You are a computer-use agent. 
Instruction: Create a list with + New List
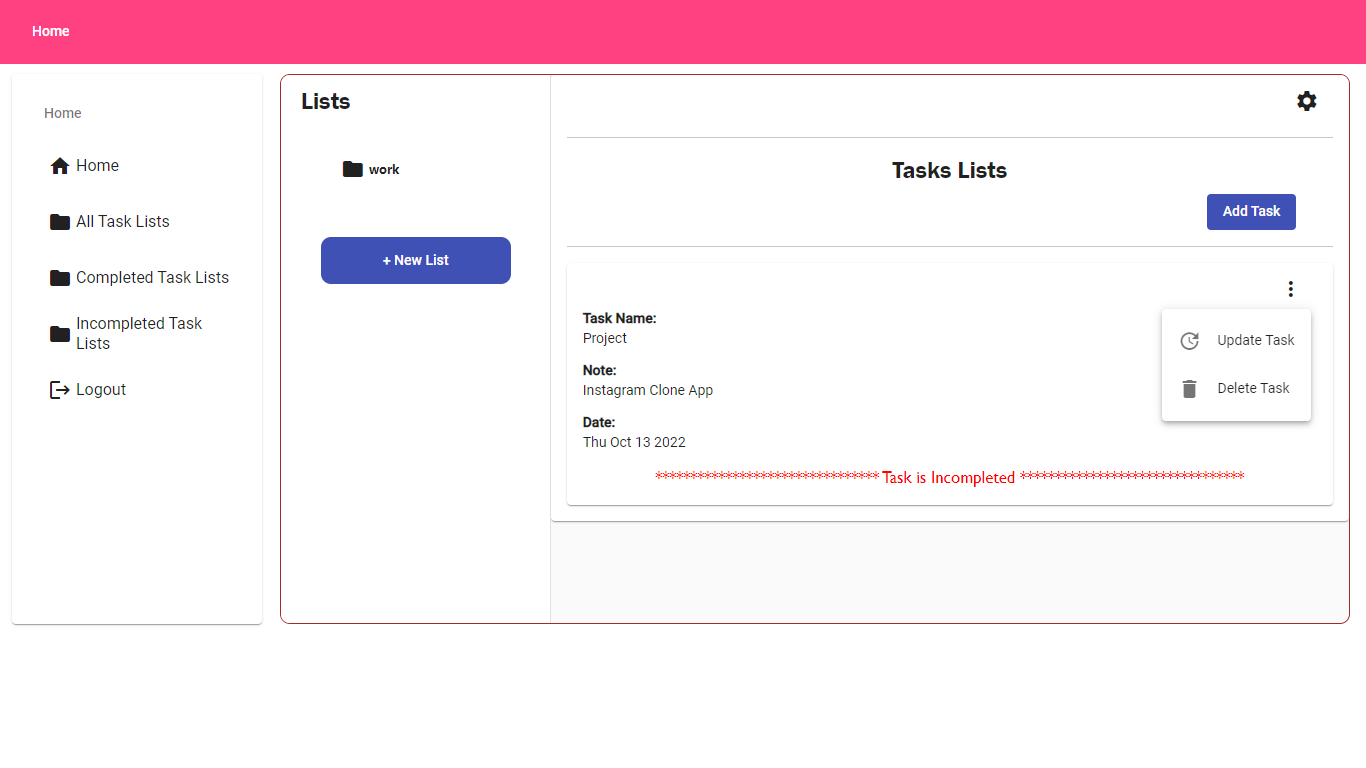(416, 260)
